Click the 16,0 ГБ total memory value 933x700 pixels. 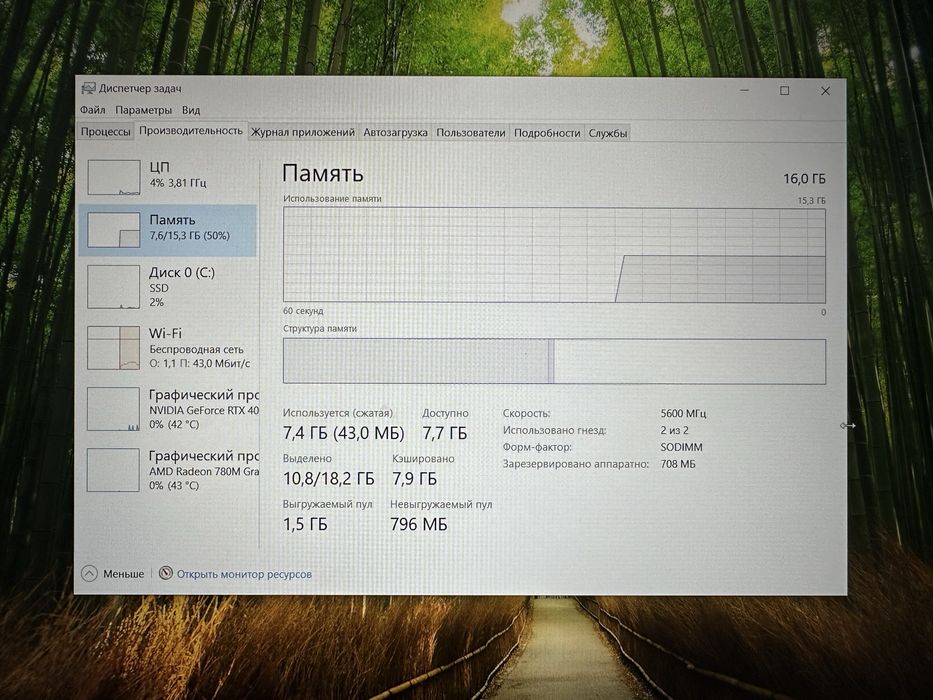[x=804, y=179]
